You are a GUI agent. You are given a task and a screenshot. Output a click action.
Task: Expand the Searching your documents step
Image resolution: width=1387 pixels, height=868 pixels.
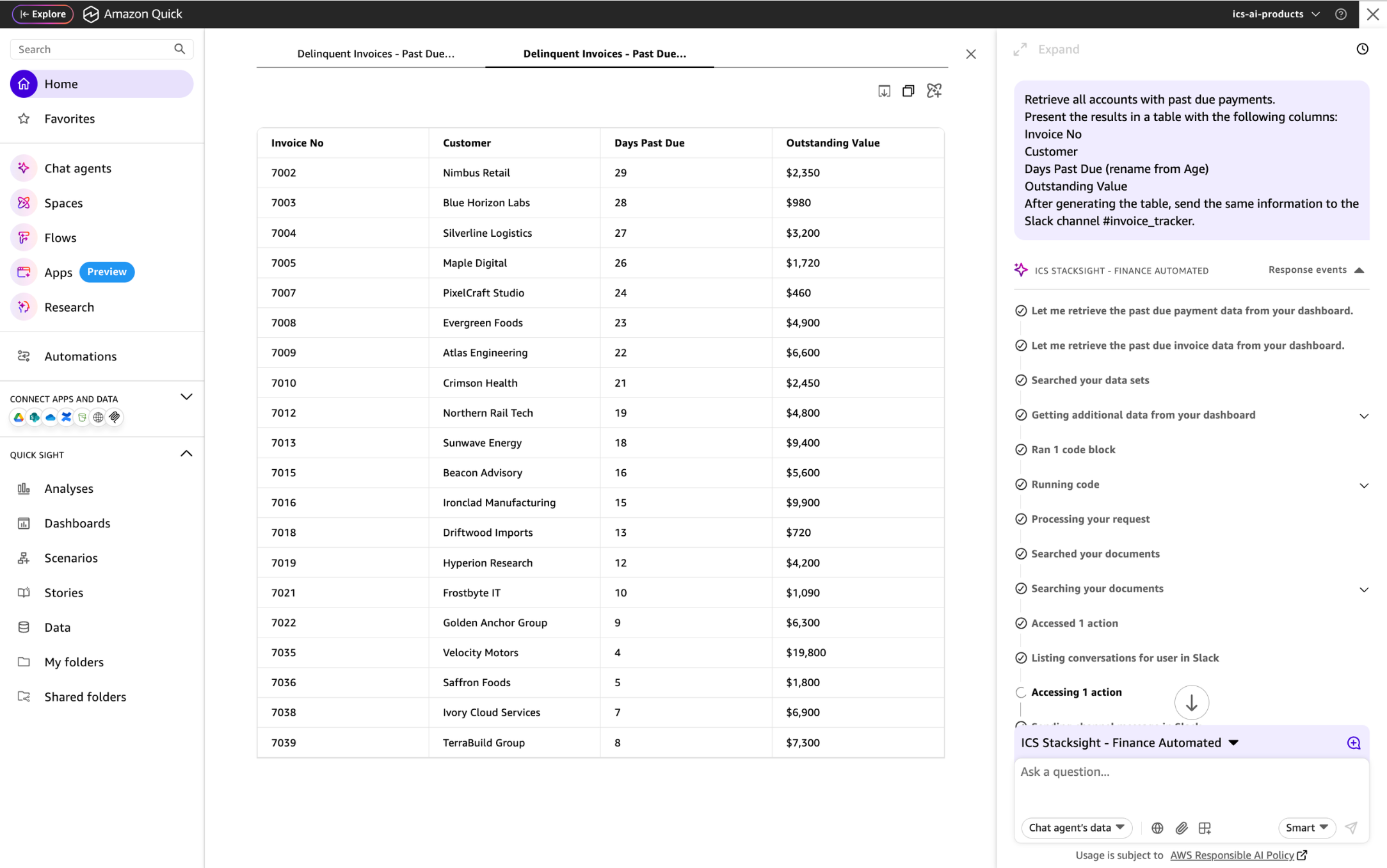click(x=1363, y=590)
